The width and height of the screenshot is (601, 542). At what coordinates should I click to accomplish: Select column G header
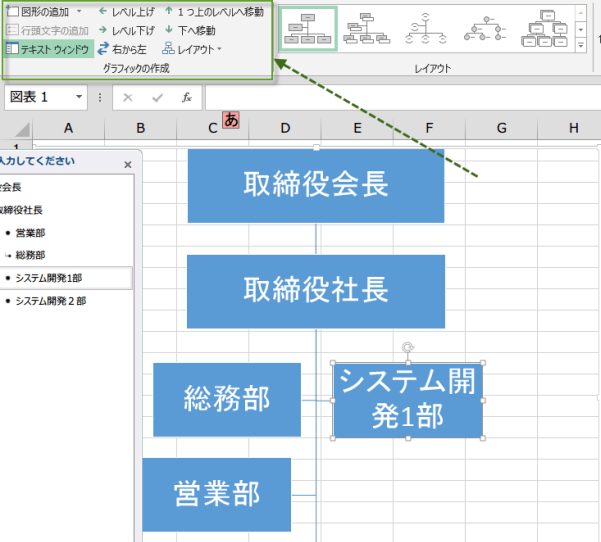(501, 128)
